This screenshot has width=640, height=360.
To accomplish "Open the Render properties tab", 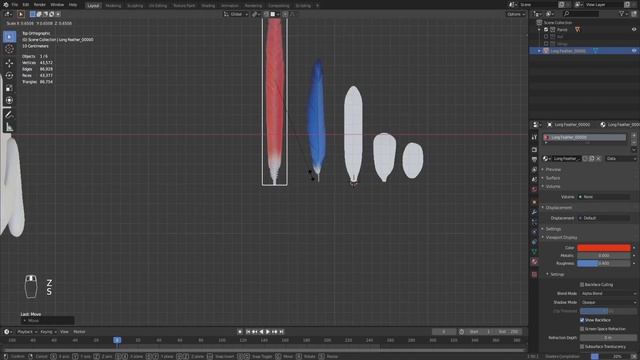I will [x=534, y=149].
